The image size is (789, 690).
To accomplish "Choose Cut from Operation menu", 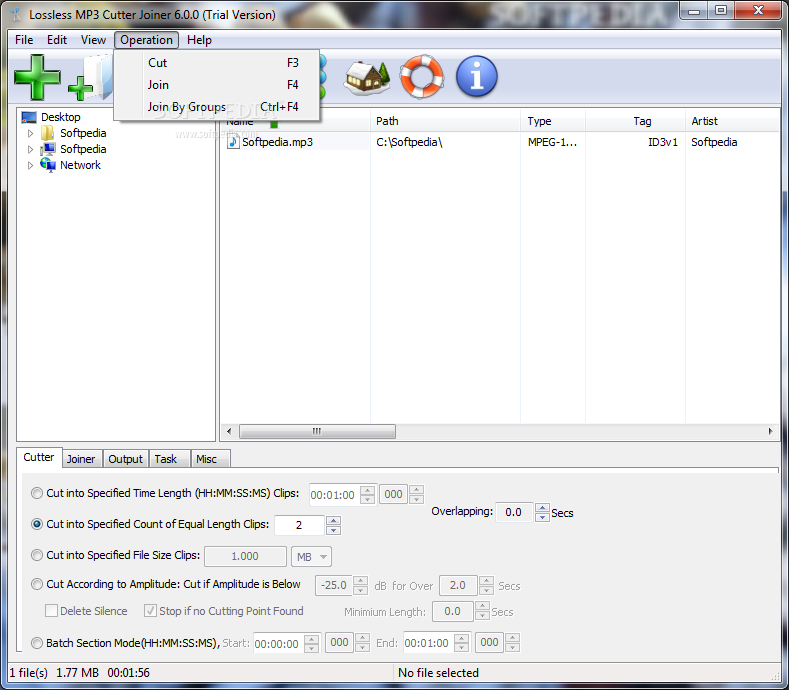I will click(217, 63).
